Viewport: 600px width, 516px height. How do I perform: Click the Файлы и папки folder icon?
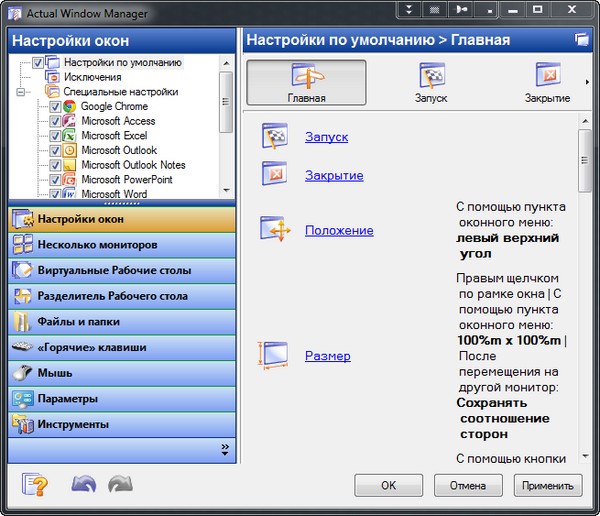tap(22, 322)
